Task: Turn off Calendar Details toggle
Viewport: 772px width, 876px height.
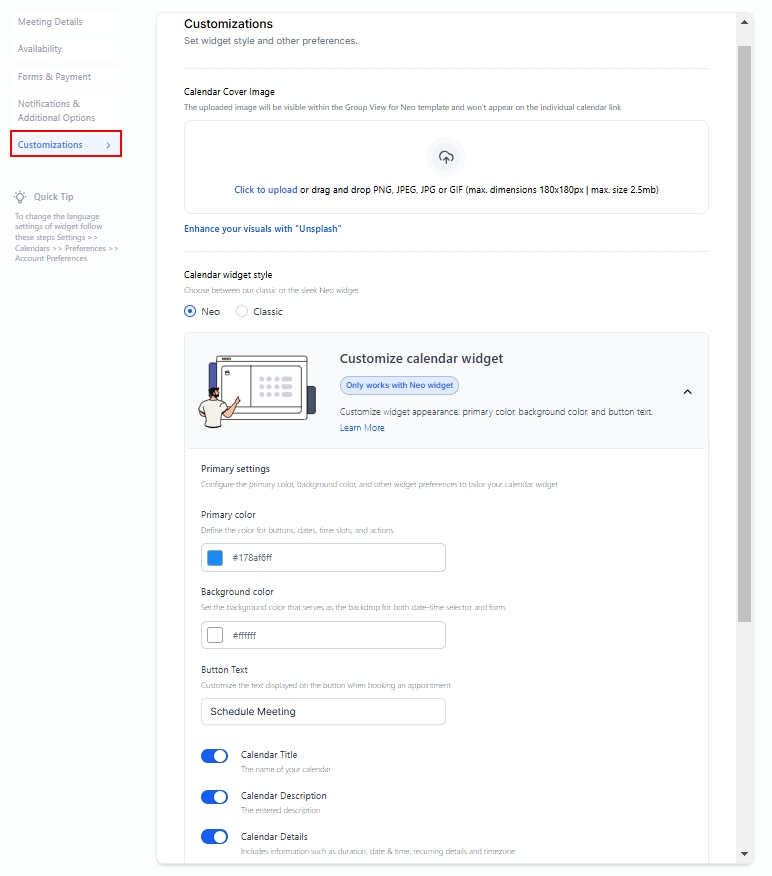Action: coord(215,837)
